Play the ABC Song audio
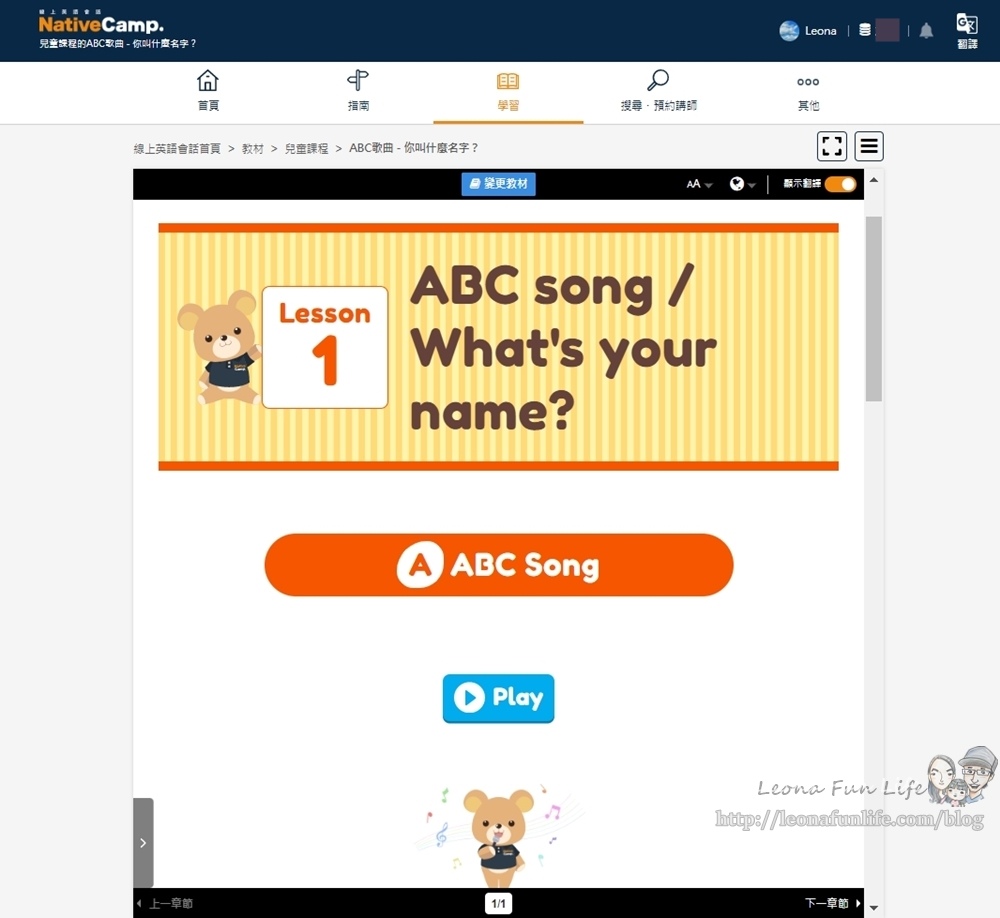The width and height of the screenshot is (1000, 918). tap(499, 698)
